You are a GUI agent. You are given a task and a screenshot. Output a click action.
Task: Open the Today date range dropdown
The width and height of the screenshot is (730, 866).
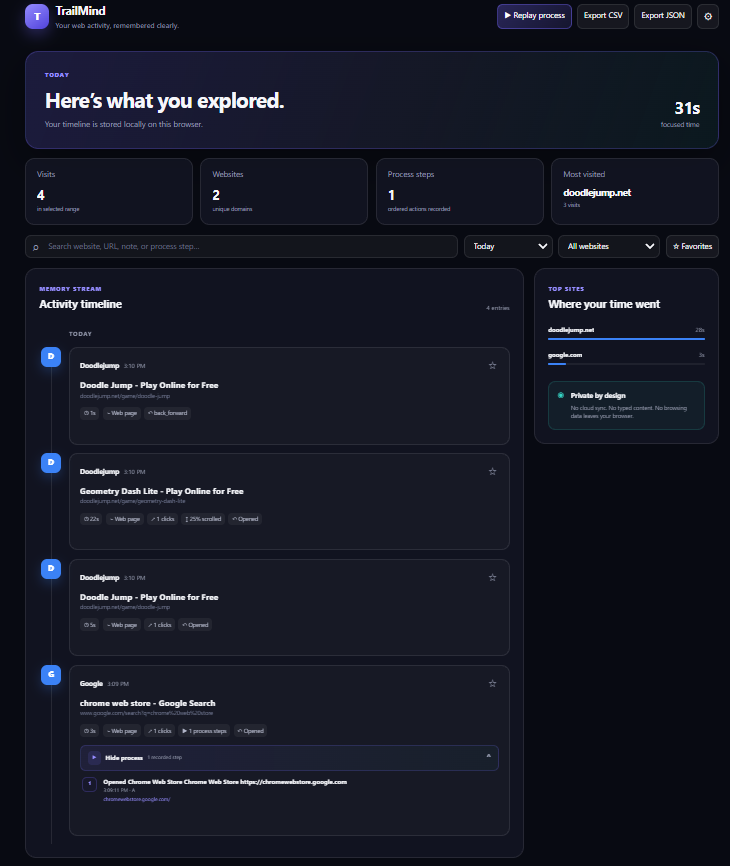coord(509,246)
